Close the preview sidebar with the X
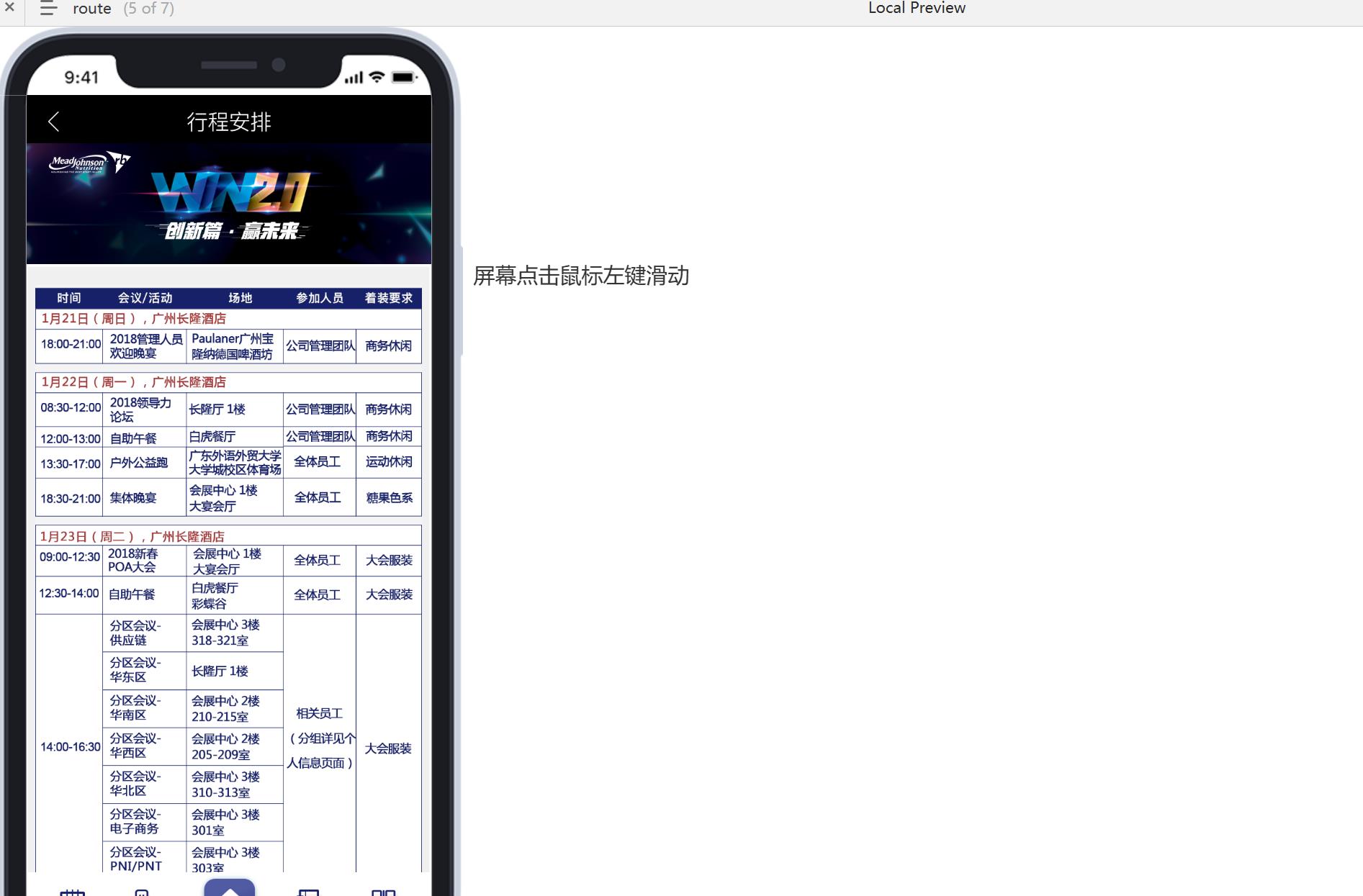 coord(10,8)
